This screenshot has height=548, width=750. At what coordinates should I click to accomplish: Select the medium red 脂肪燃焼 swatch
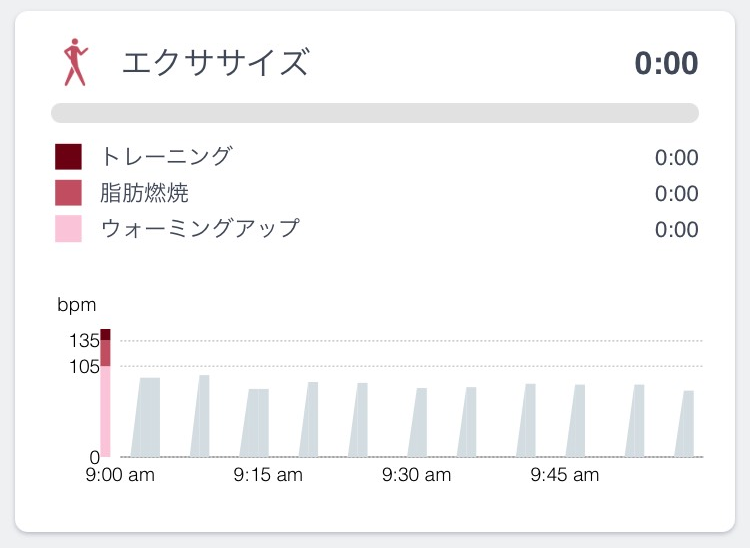tap(68, 193)
